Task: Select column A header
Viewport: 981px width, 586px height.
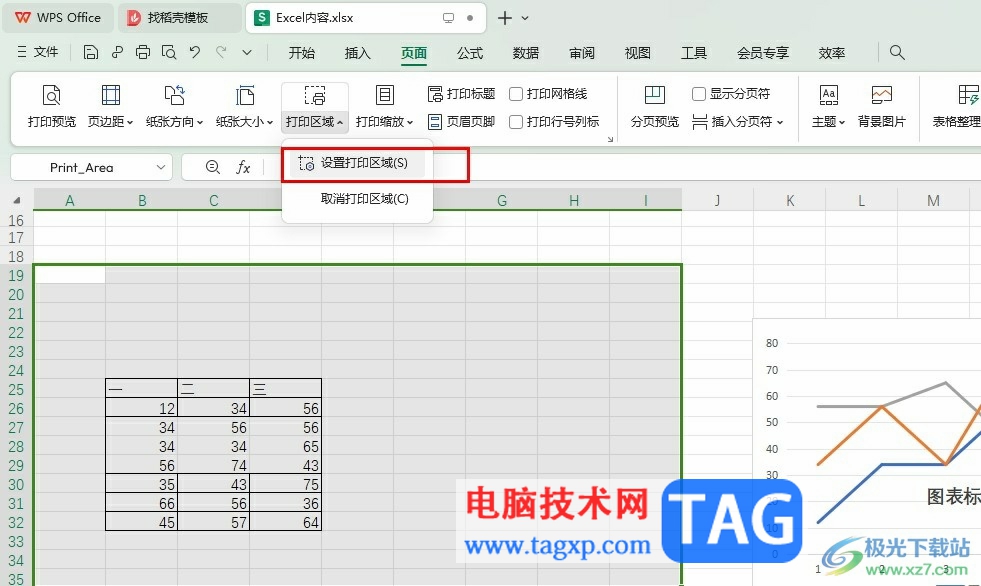Action: click(x=69, y=201)
